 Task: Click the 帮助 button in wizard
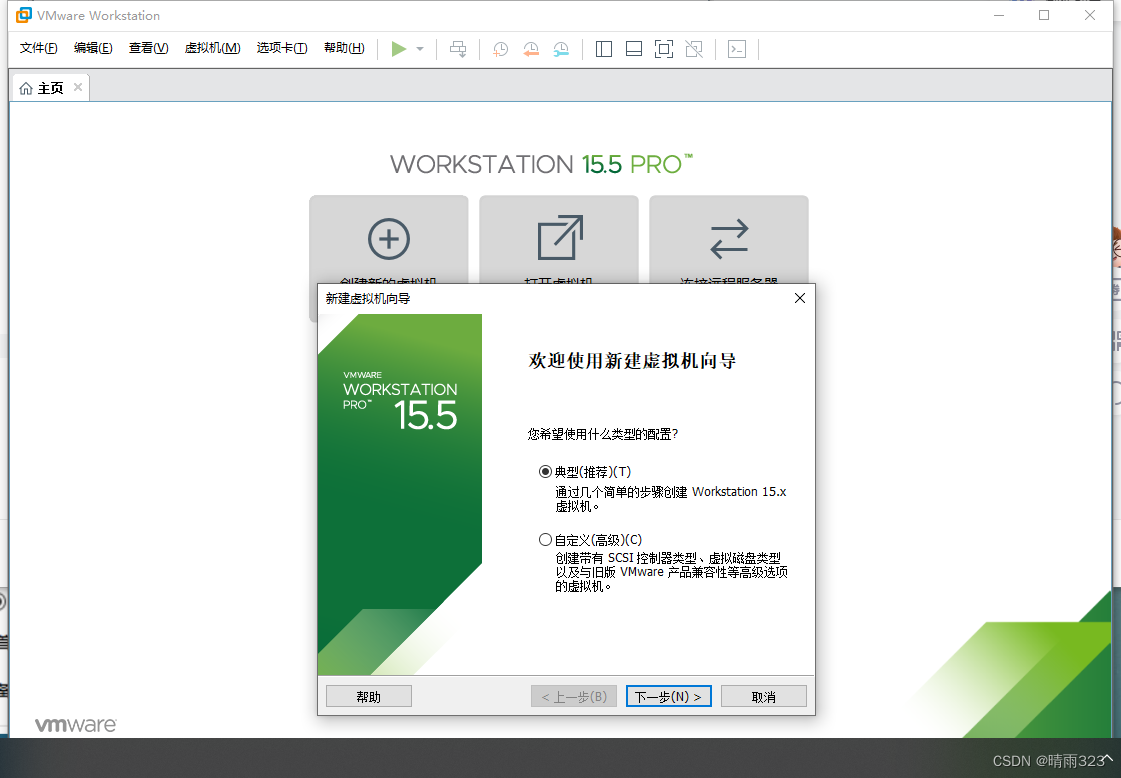tap(369, 696)
